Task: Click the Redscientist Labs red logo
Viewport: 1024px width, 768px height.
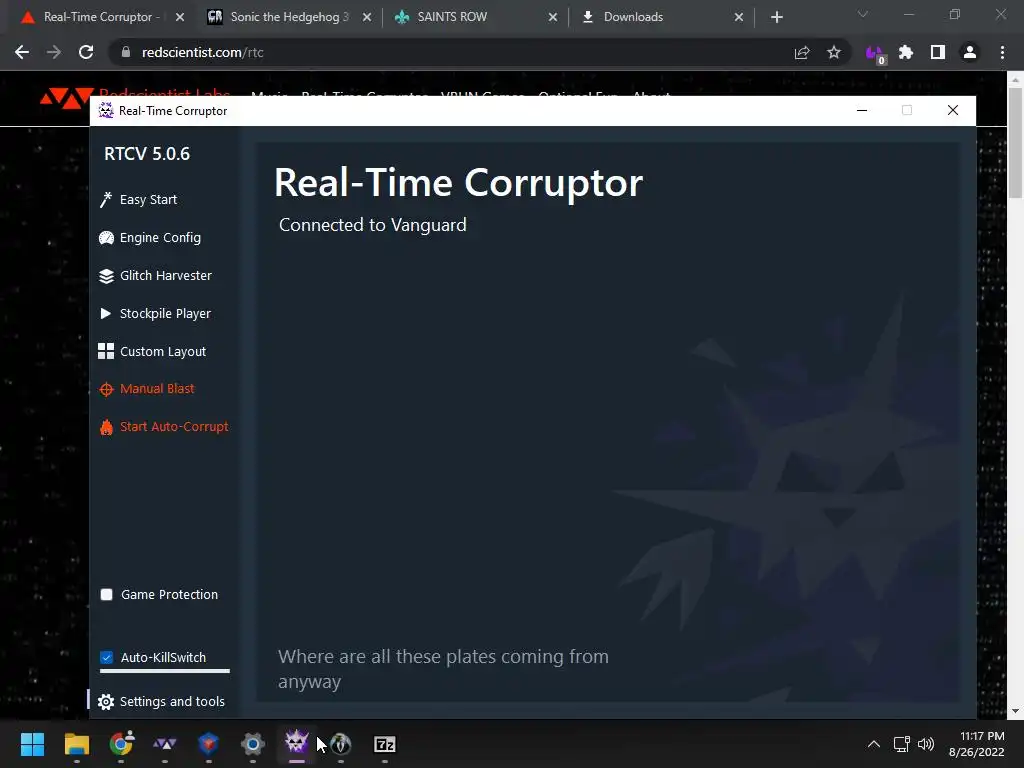Action: [67, 98]
